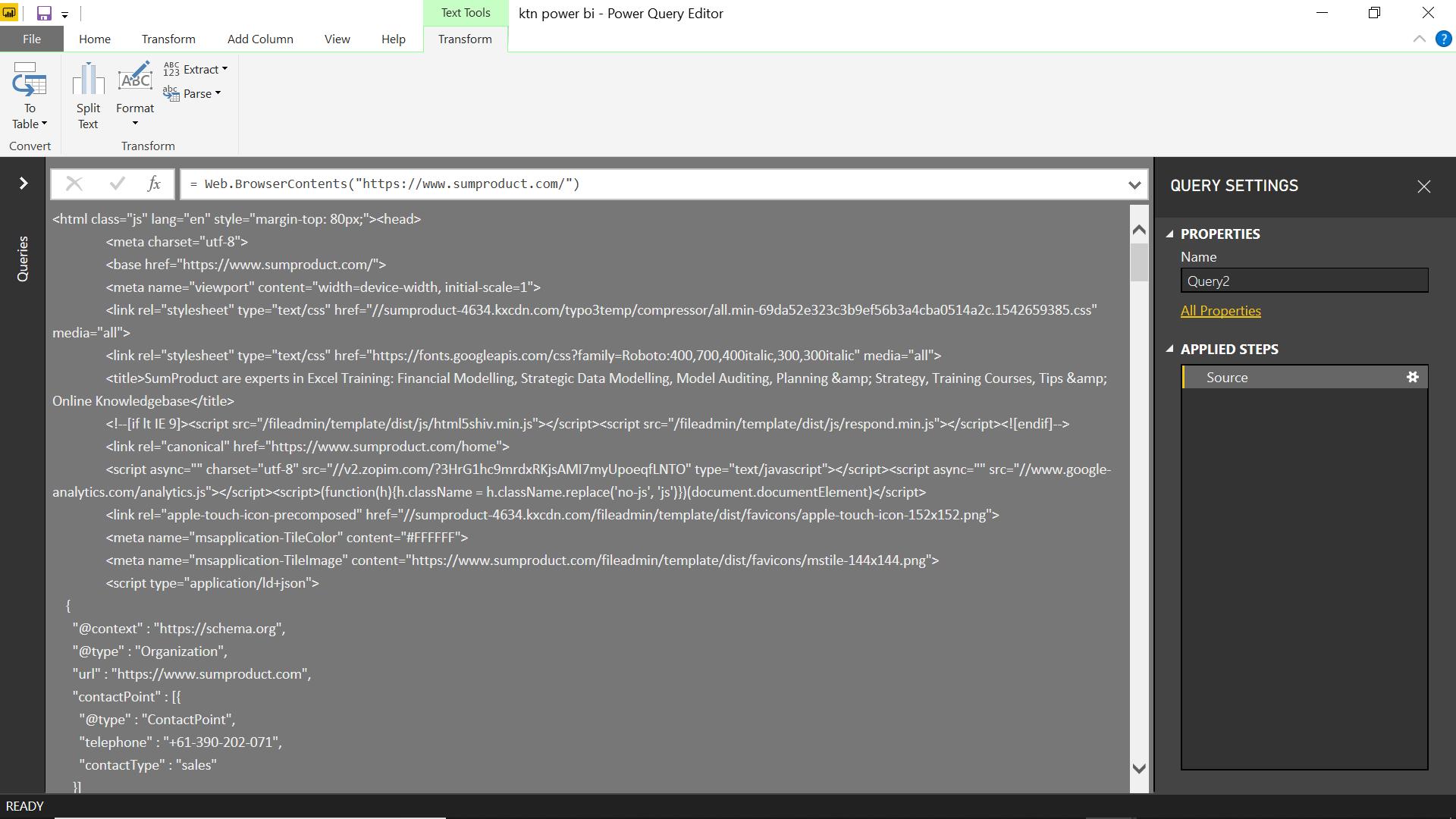Click the '<script type="application/ld+json">' line
This screenshot has height=819, width=1456.
pos(212,583)
